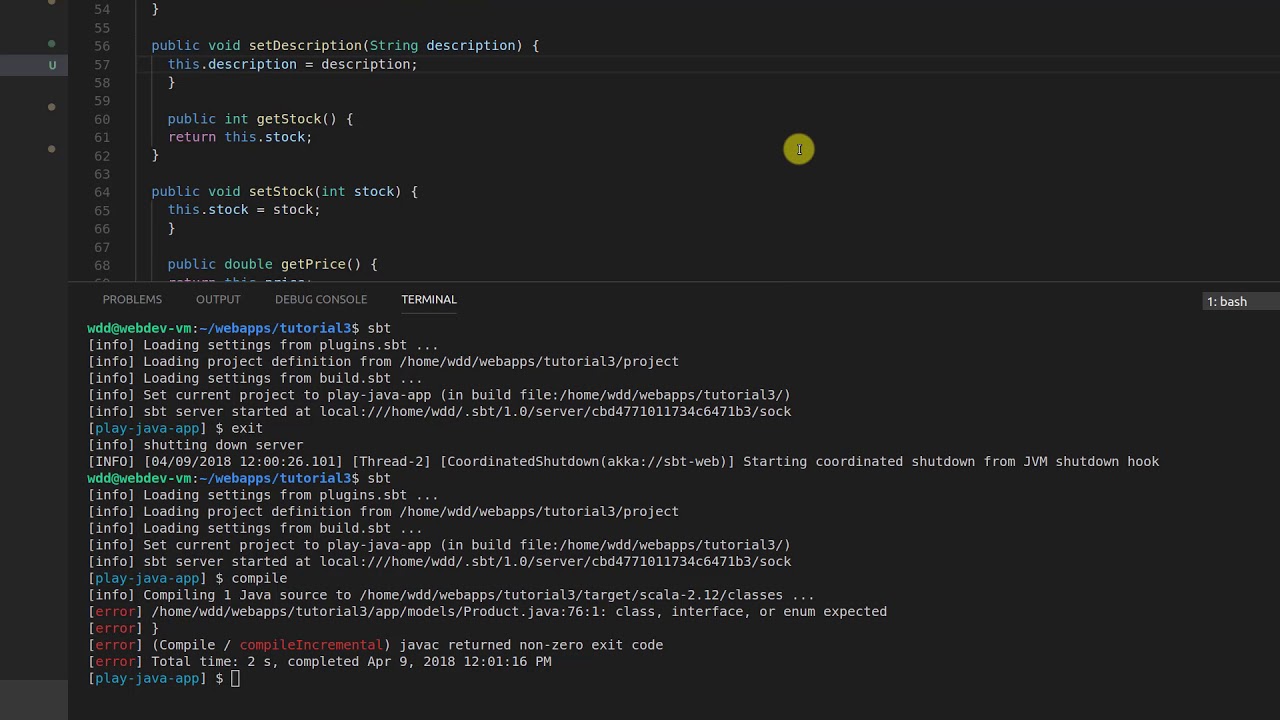Click the getPrice method name
Image resolution: width=1280 pixels, height=720 pixels.
[313, 264]
